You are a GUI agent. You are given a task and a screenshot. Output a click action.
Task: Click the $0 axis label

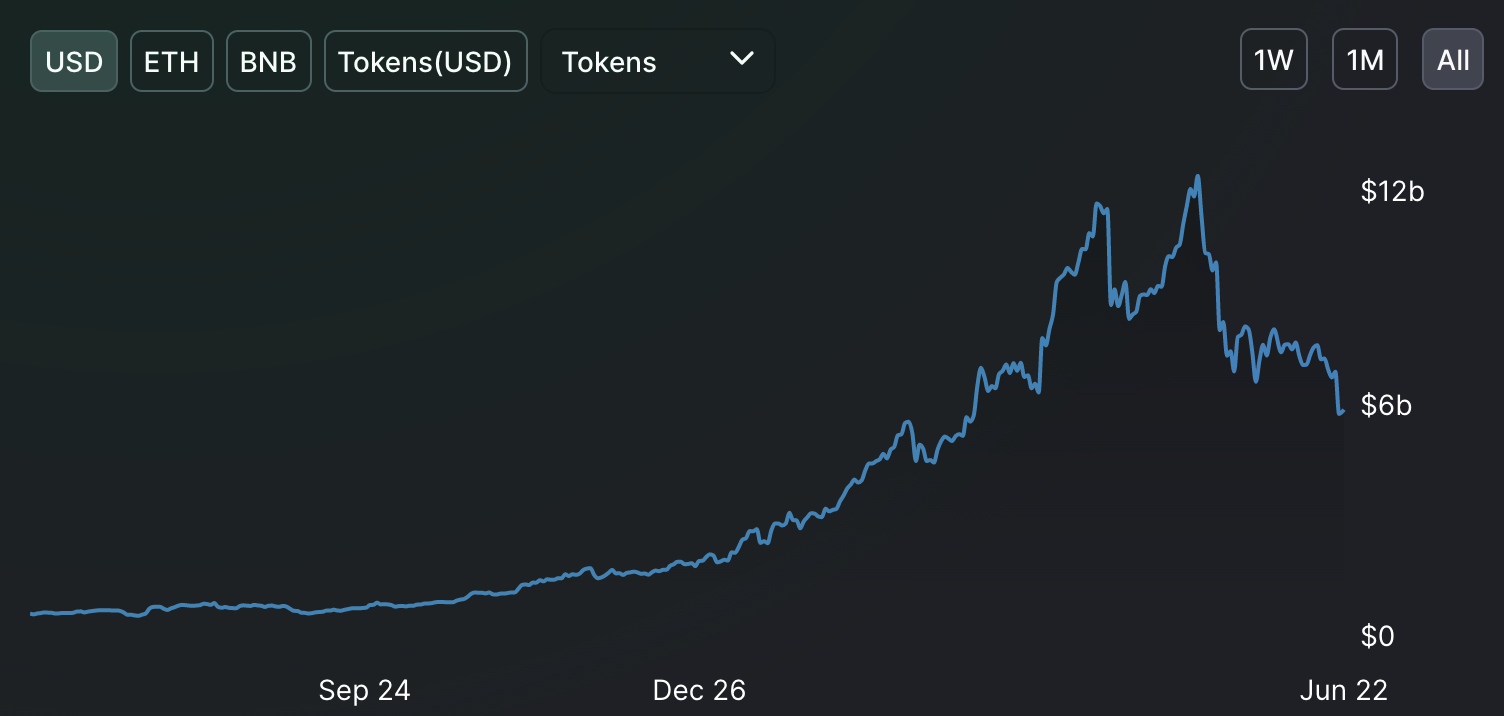click(x=1379, y=635)
